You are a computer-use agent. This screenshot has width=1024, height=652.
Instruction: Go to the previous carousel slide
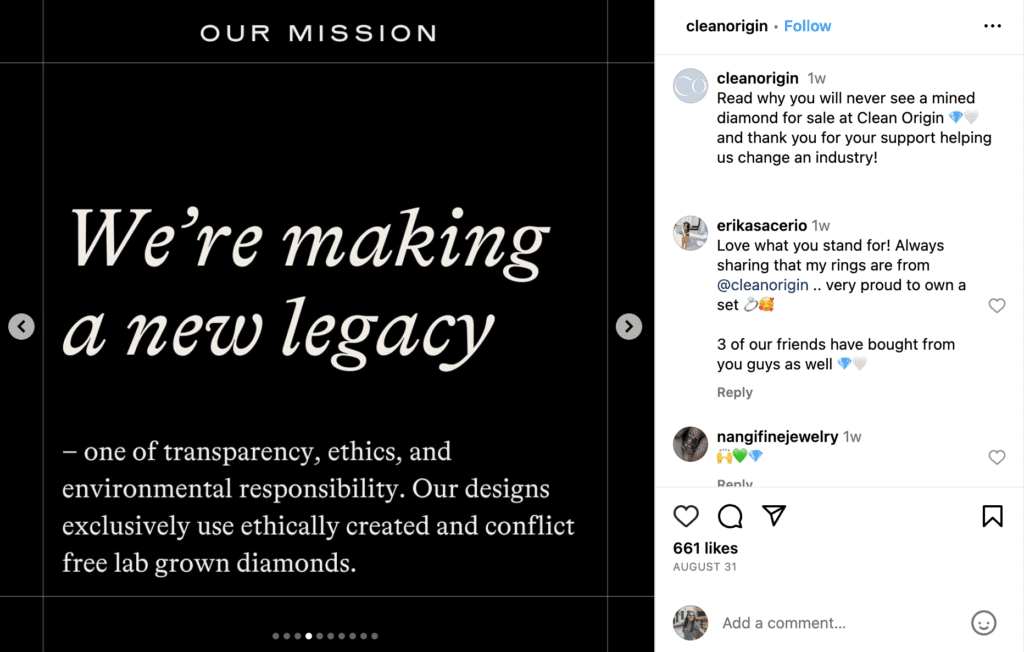pyautogui.click(x=22, y=326)
